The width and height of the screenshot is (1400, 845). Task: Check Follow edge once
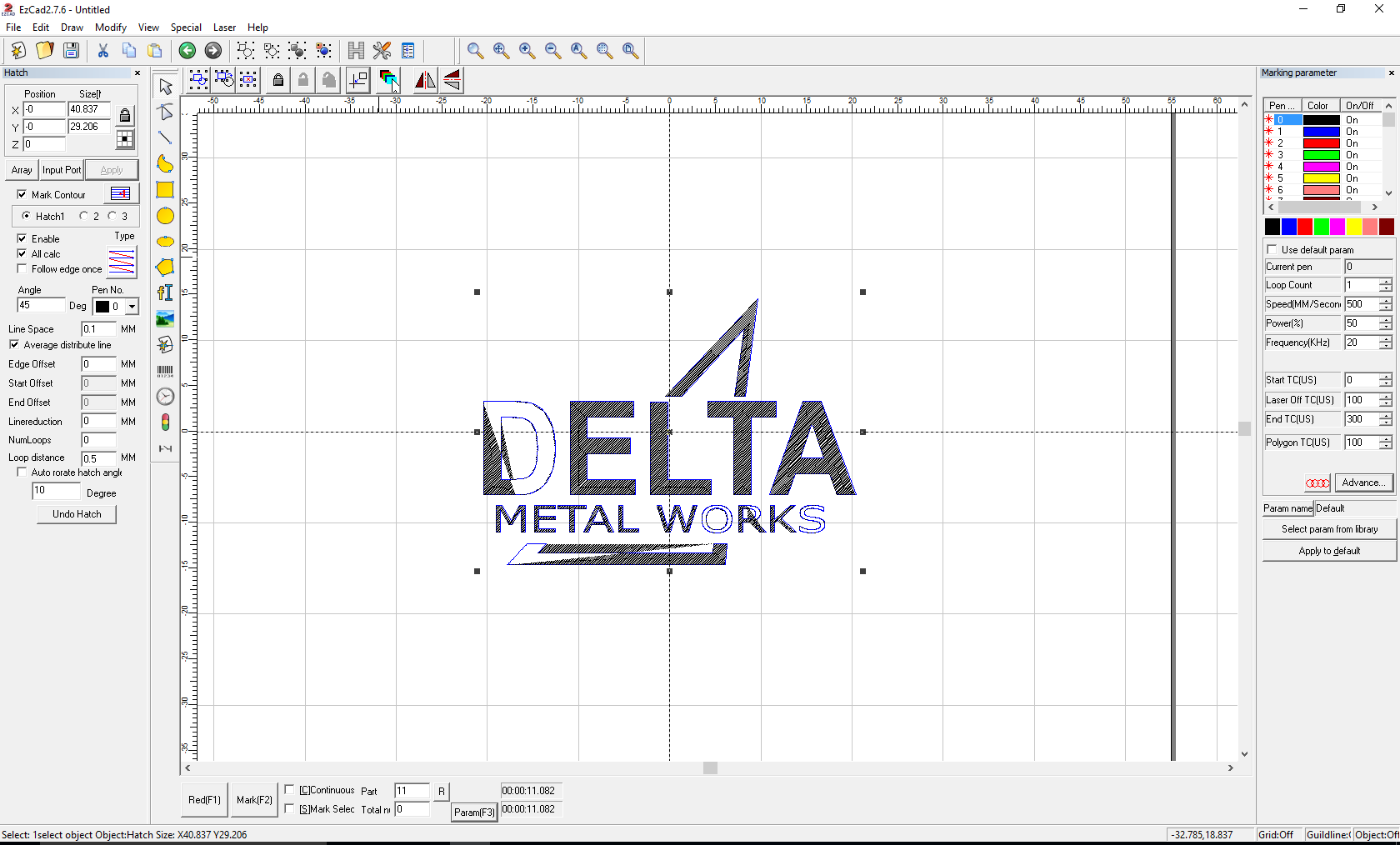click(x=22, y=269)
